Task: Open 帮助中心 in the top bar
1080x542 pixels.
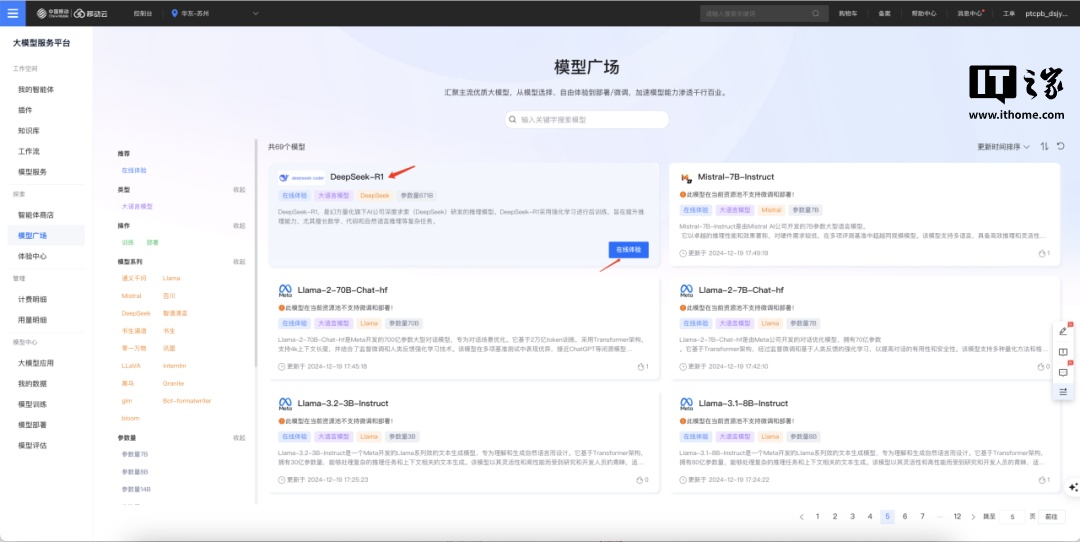Action: 924,13
